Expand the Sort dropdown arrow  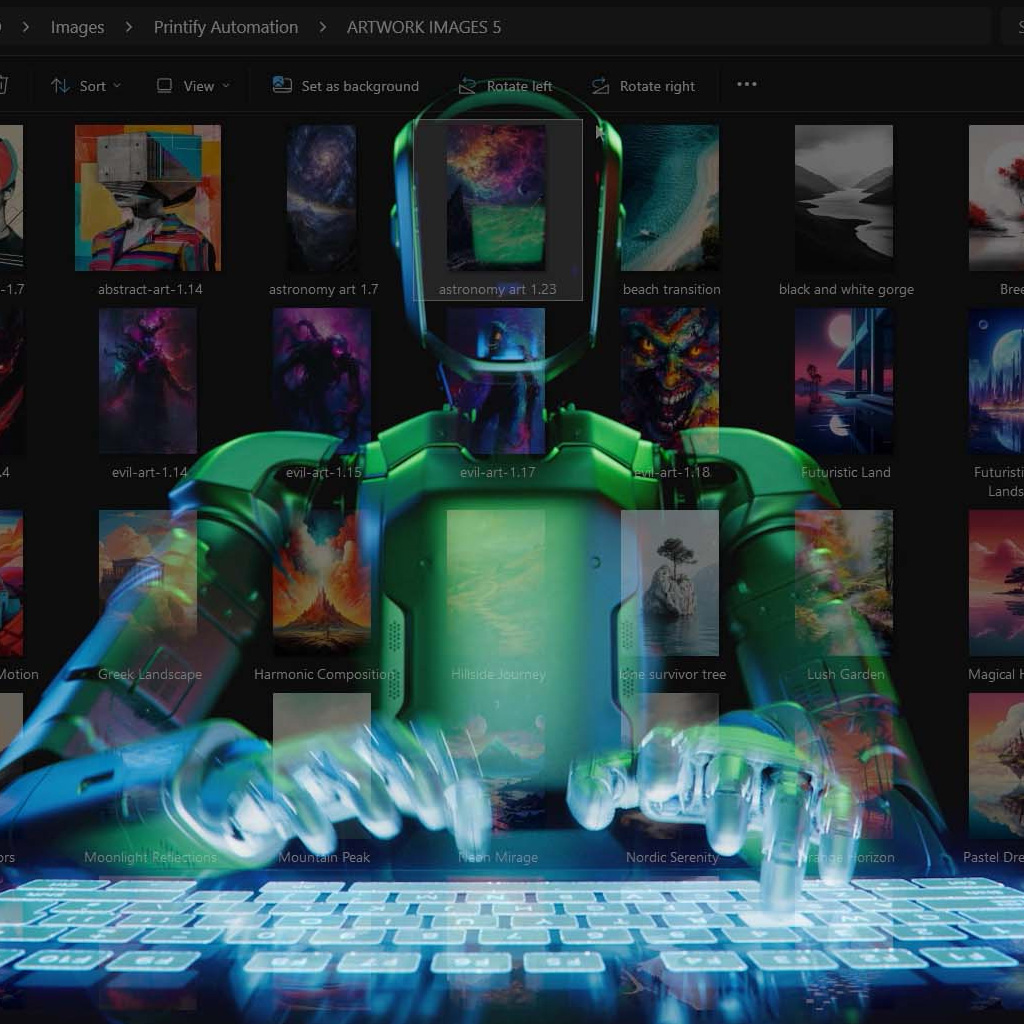[x=117, y=86]
